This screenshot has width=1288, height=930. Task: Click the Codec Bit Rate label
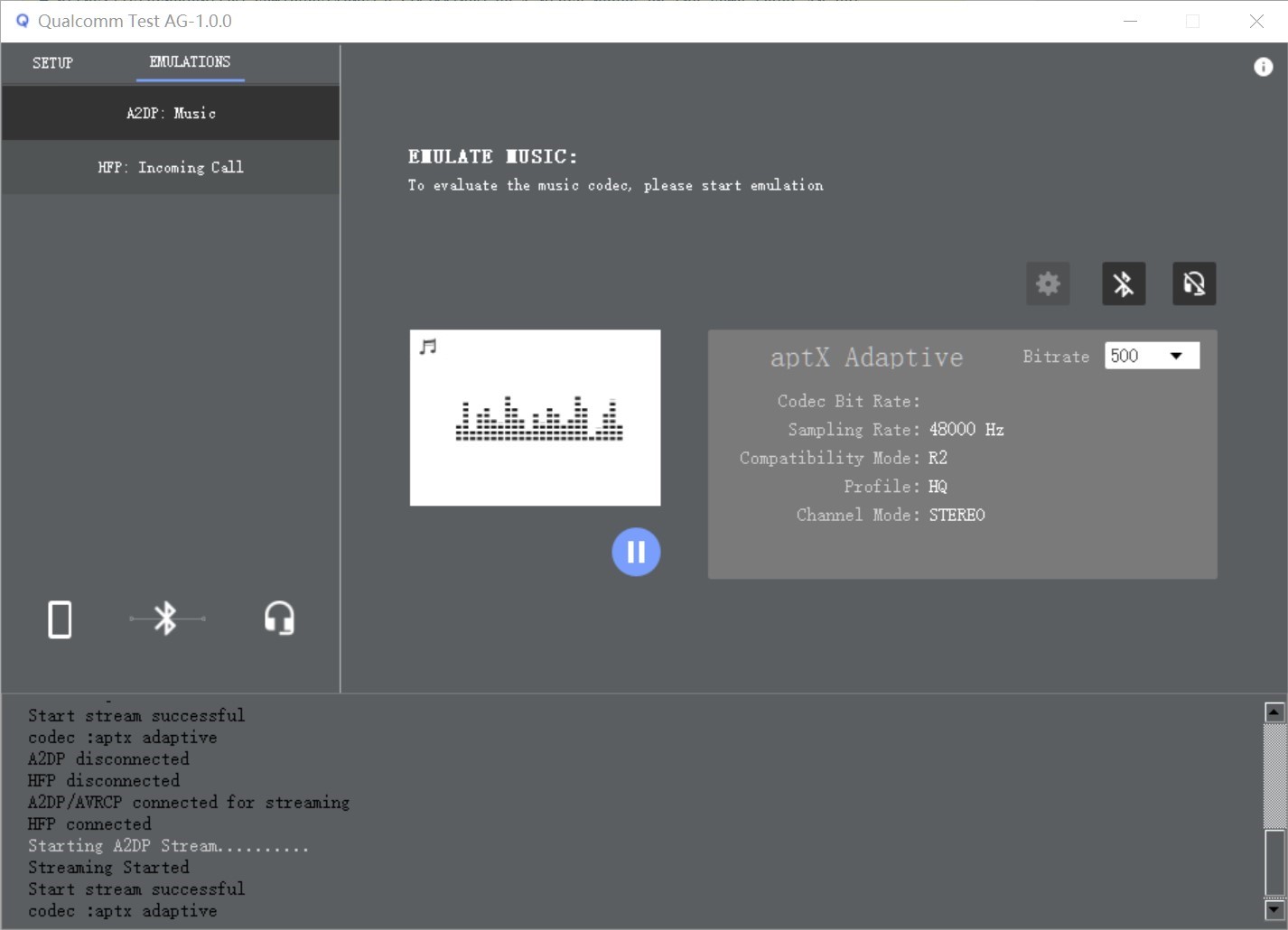[x=848, y=401]
